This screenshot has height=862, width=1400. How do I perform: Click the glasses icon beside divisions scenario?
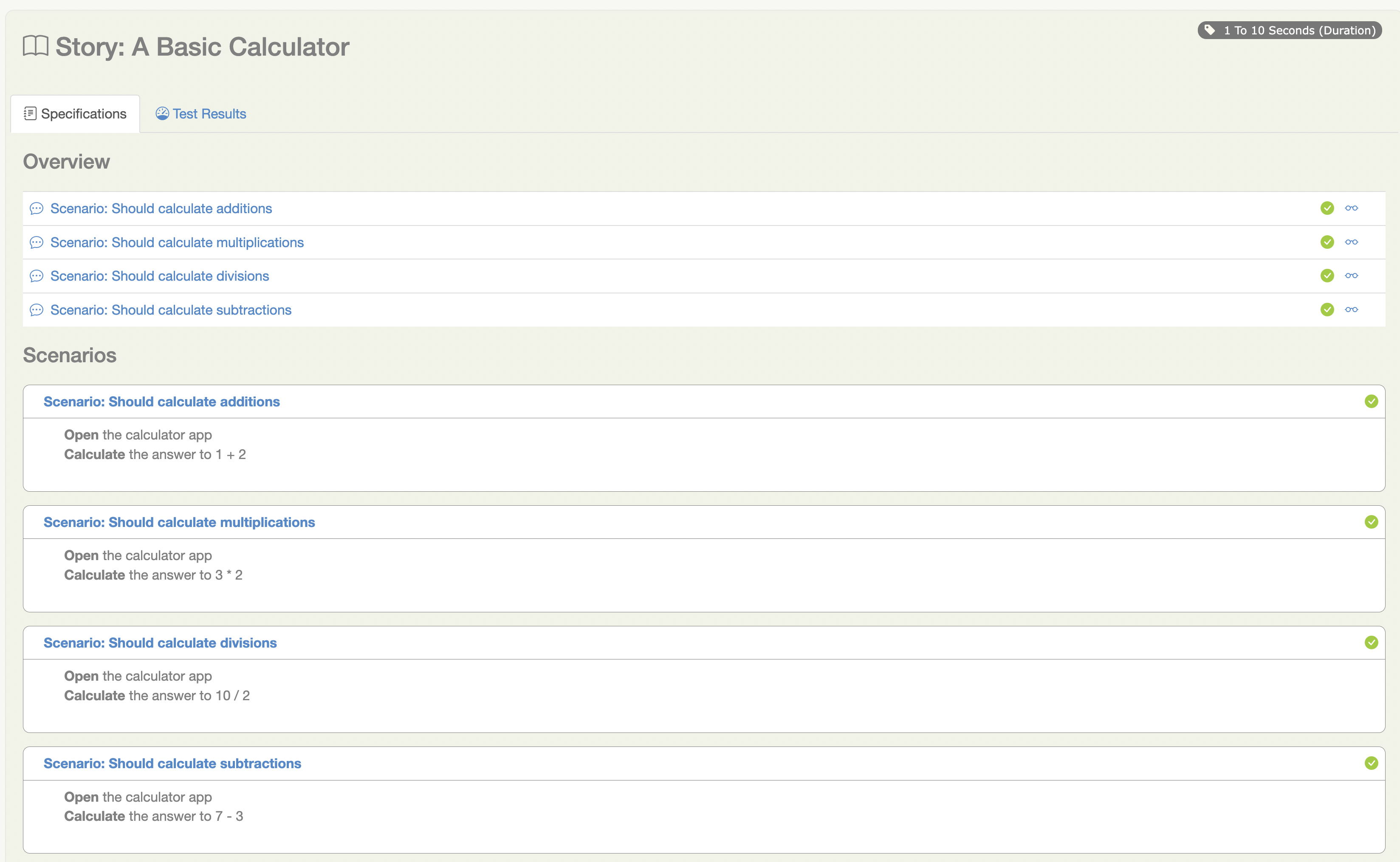tap(1351, 275)
